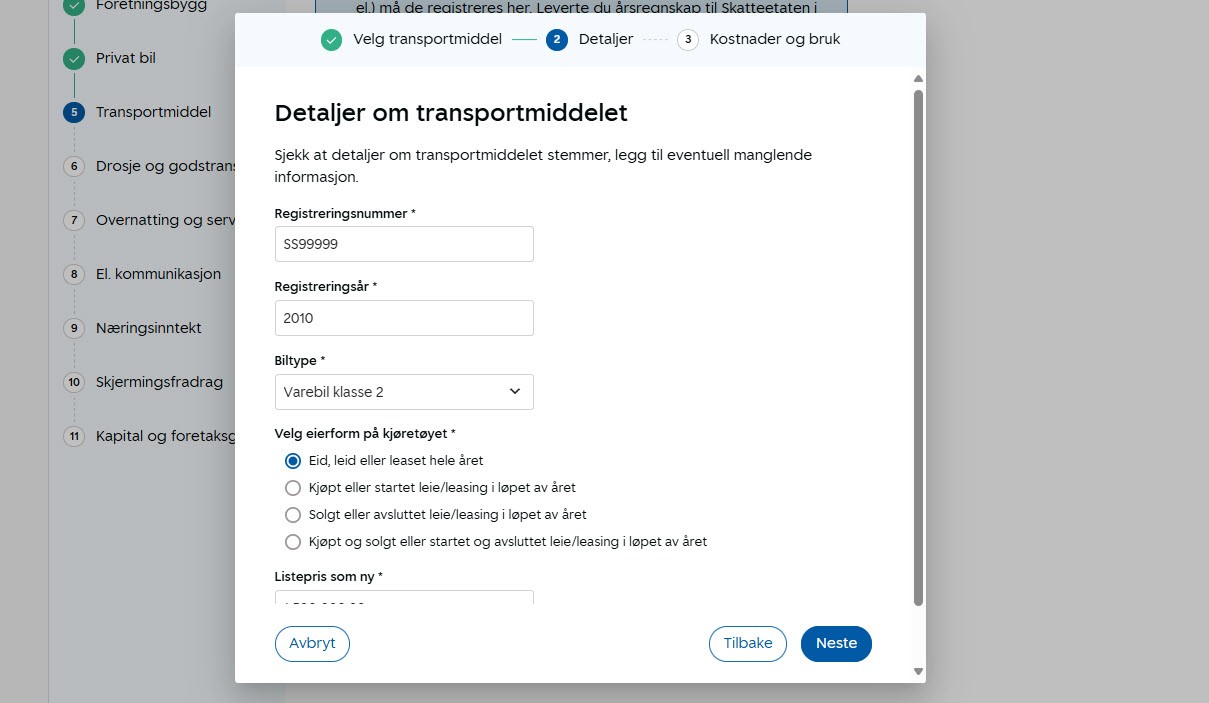Open the Biltype dropdown
Screen dimensions: 1209x703
[404, 392]
